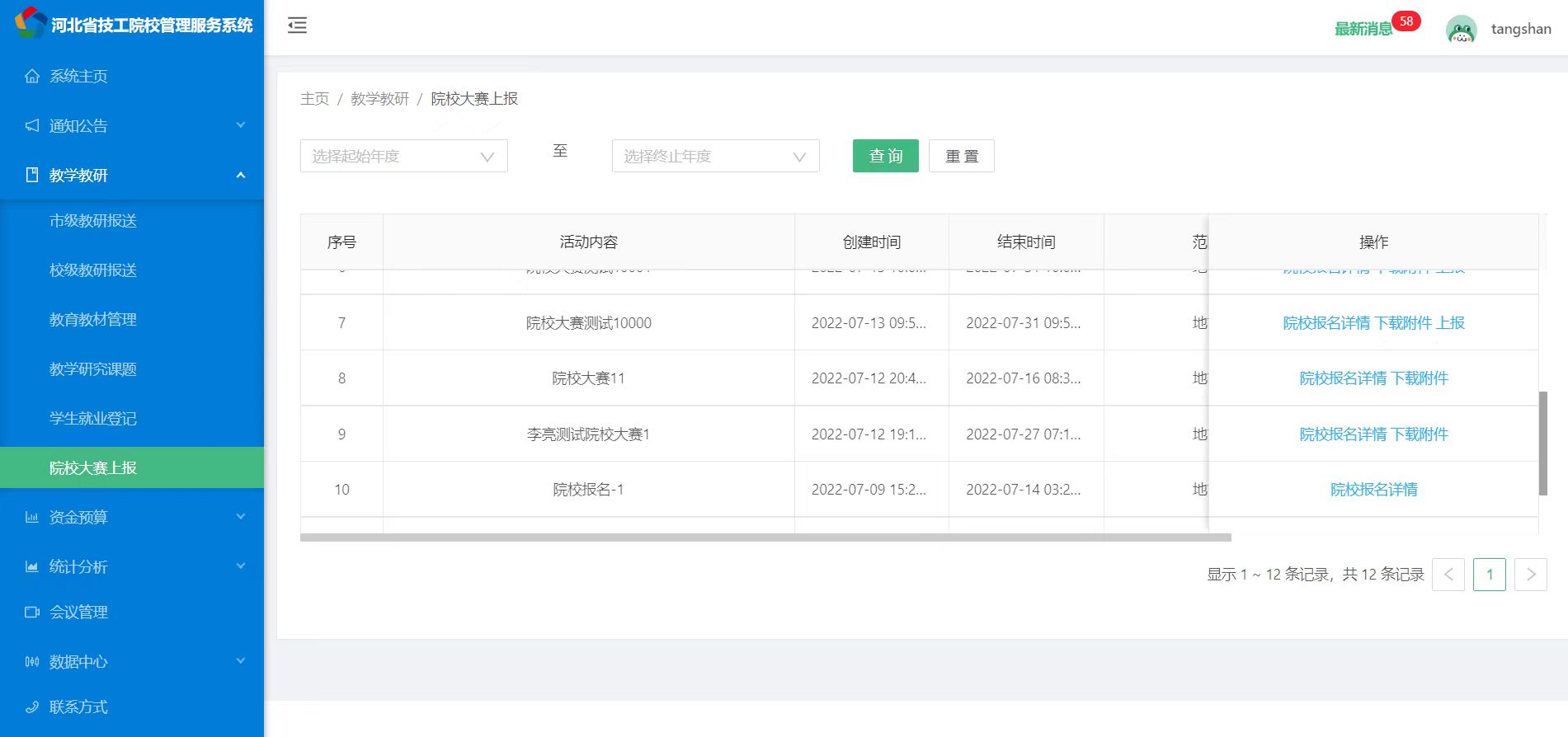1568x737 pixels.
Task: Click the system logo icon
Action: pyautogui.click(x=31, y=22)
